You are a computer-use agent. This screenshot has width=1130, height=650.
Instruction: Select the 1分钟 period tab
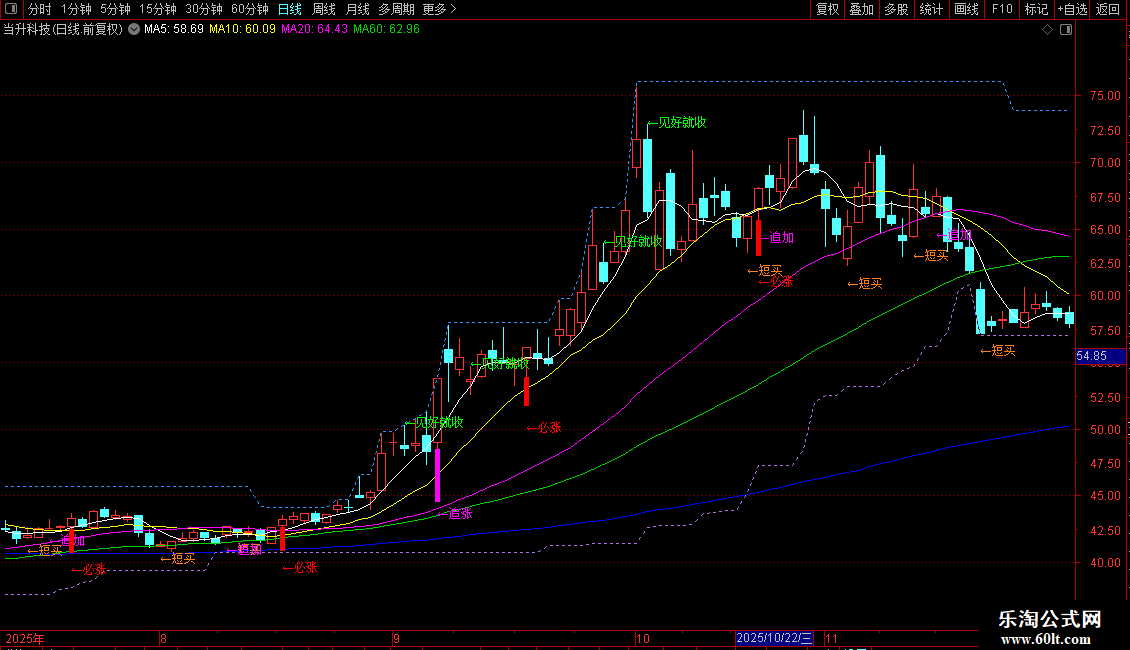pyautogui.click(x=76, y=9)
